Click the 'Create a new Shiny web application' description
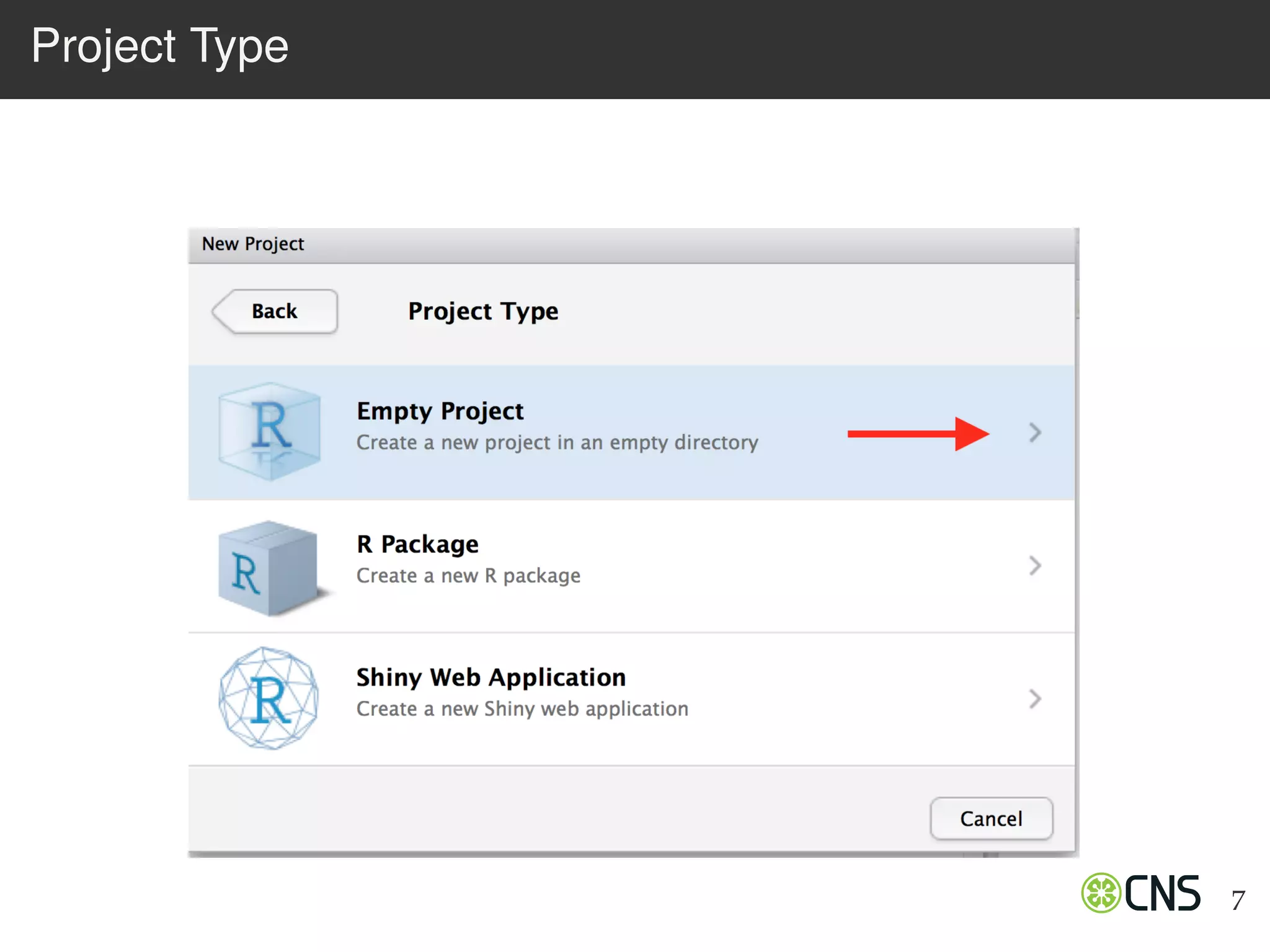1270x952 pixels. (522, 709)
